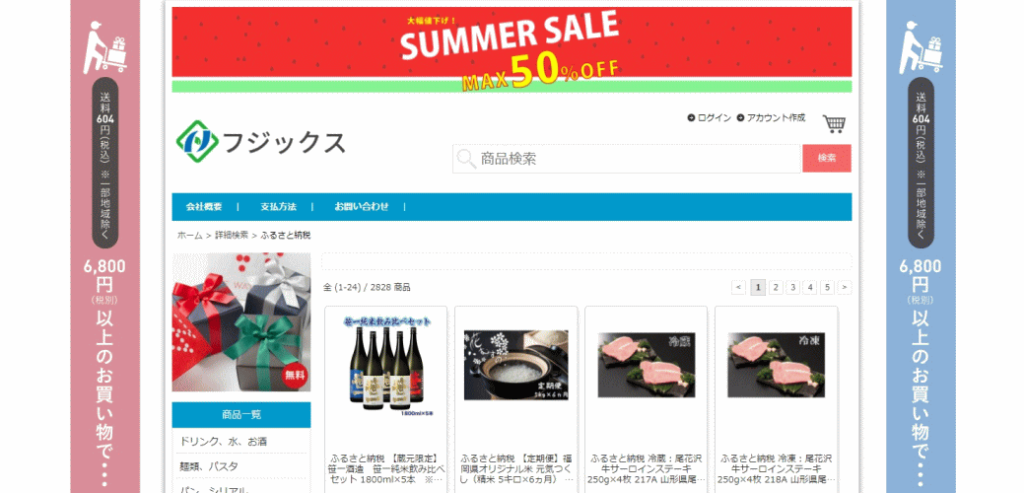
Task: Go to next page arrow
Action: click(x=844, y=287)
